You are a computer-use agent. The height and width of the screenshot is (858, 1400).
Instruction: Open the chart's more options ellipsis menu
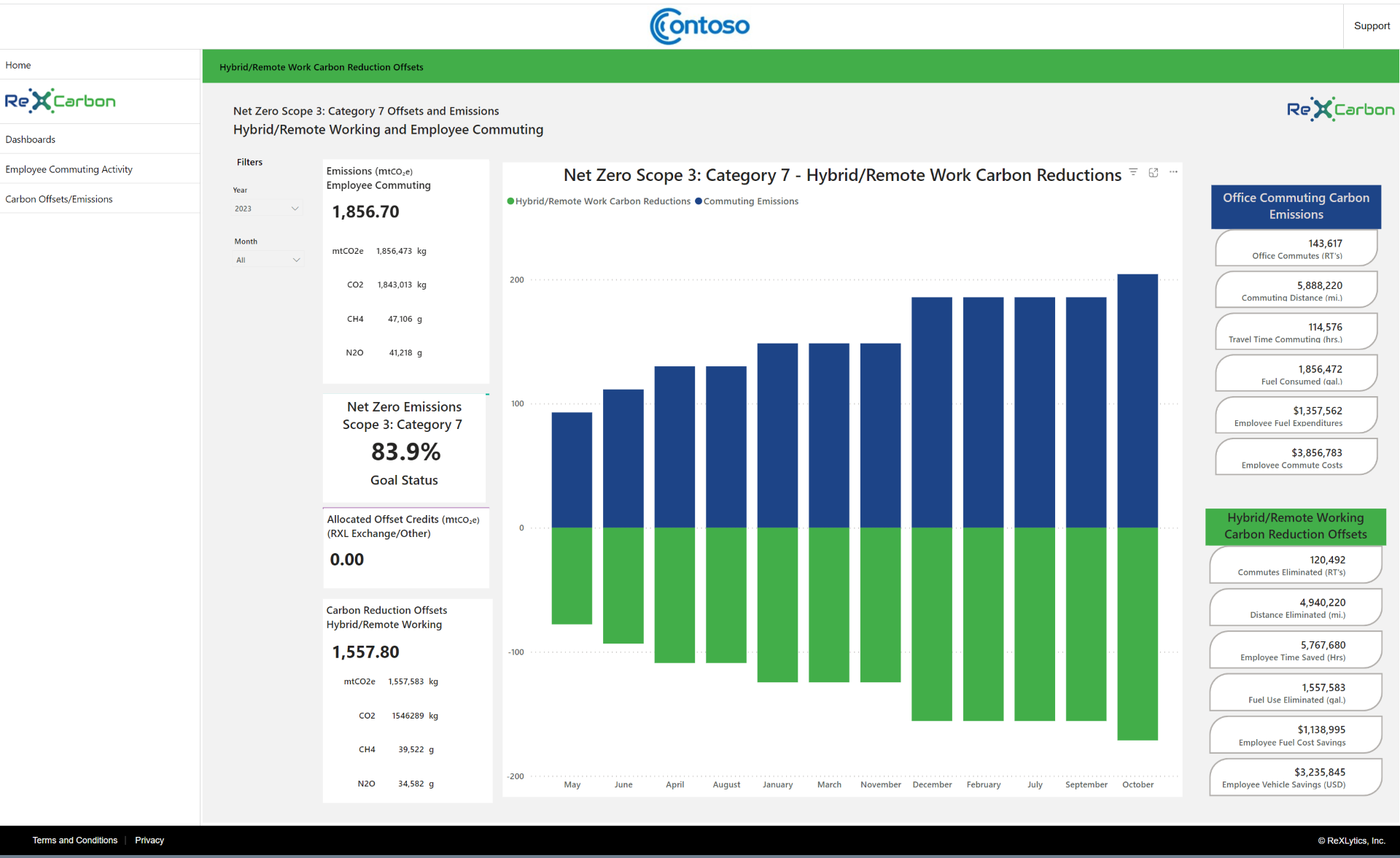click(1173, 172)
